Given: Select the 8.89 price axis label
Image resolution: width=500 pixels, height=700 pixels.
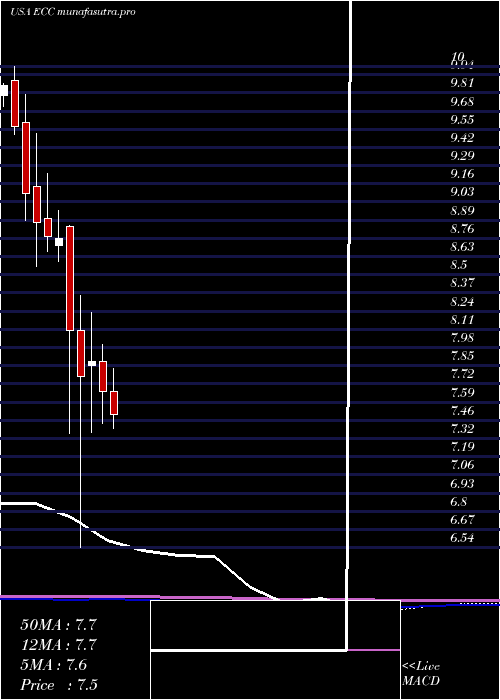Looking at the screenshot, I should pyautogui.click(x=462, y=211).
